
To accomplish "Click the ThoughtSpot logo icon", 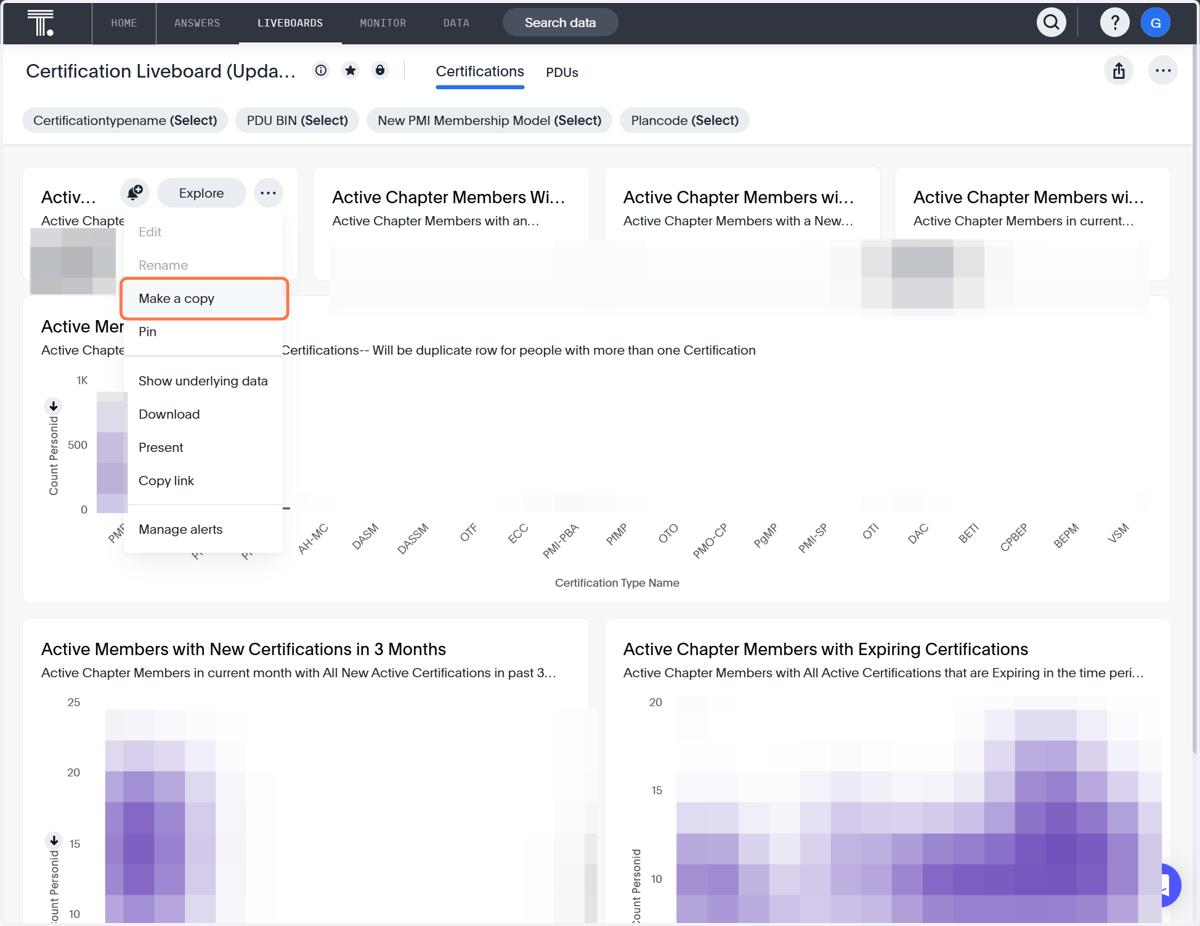I will click(41, 22).
